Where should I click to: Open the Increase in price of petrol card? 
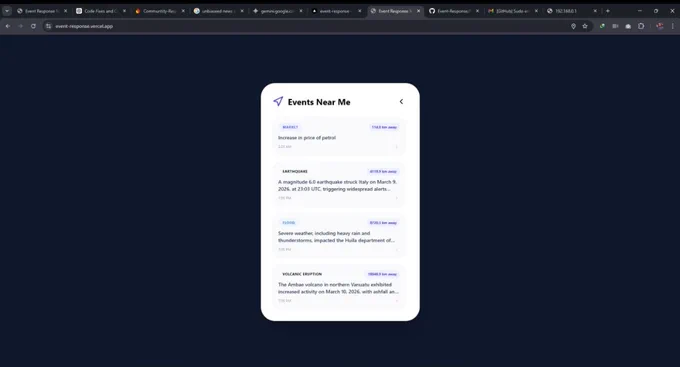click(340, 137)
